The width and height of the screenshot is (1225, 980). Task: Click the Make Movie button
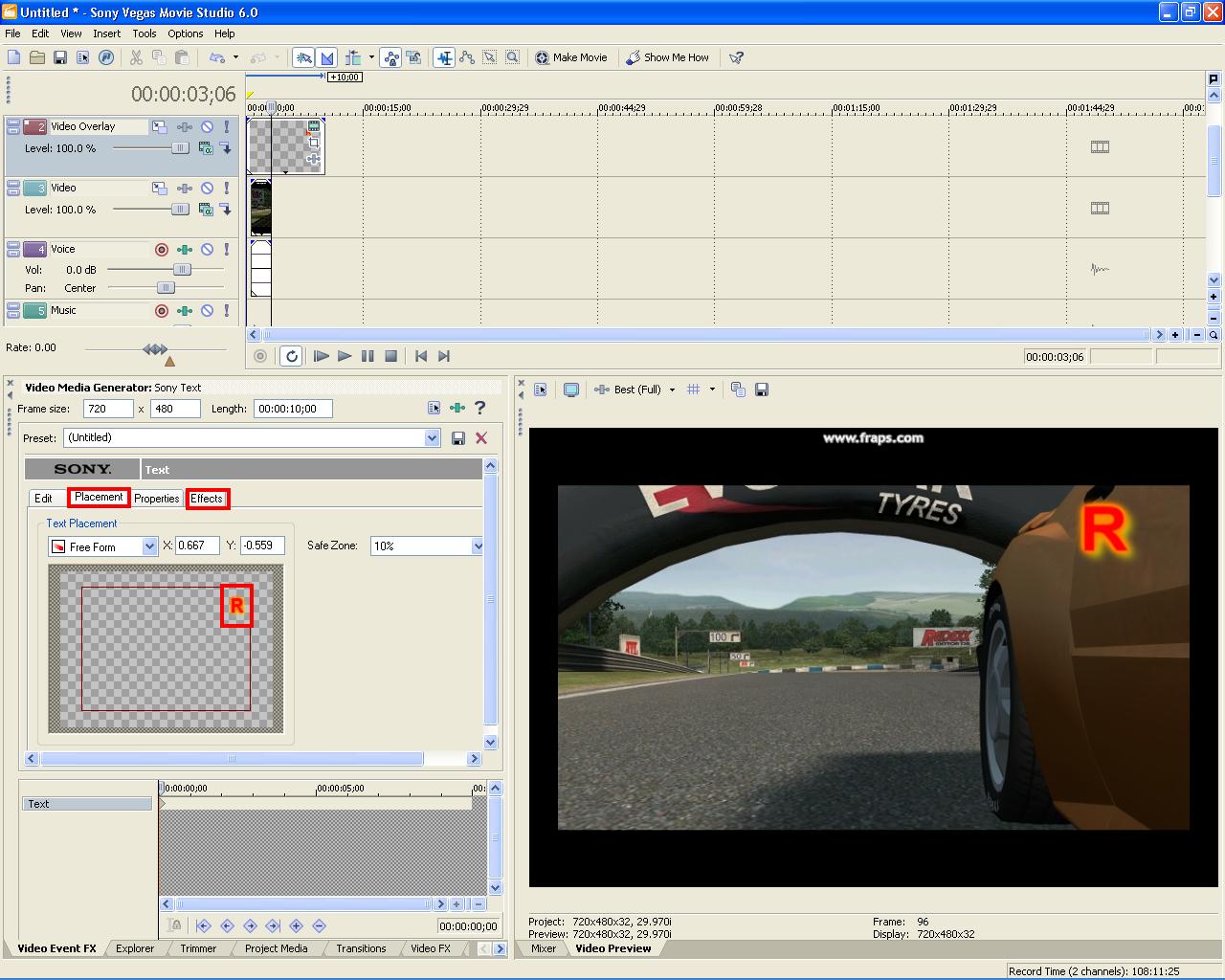(x=570, y=57)
